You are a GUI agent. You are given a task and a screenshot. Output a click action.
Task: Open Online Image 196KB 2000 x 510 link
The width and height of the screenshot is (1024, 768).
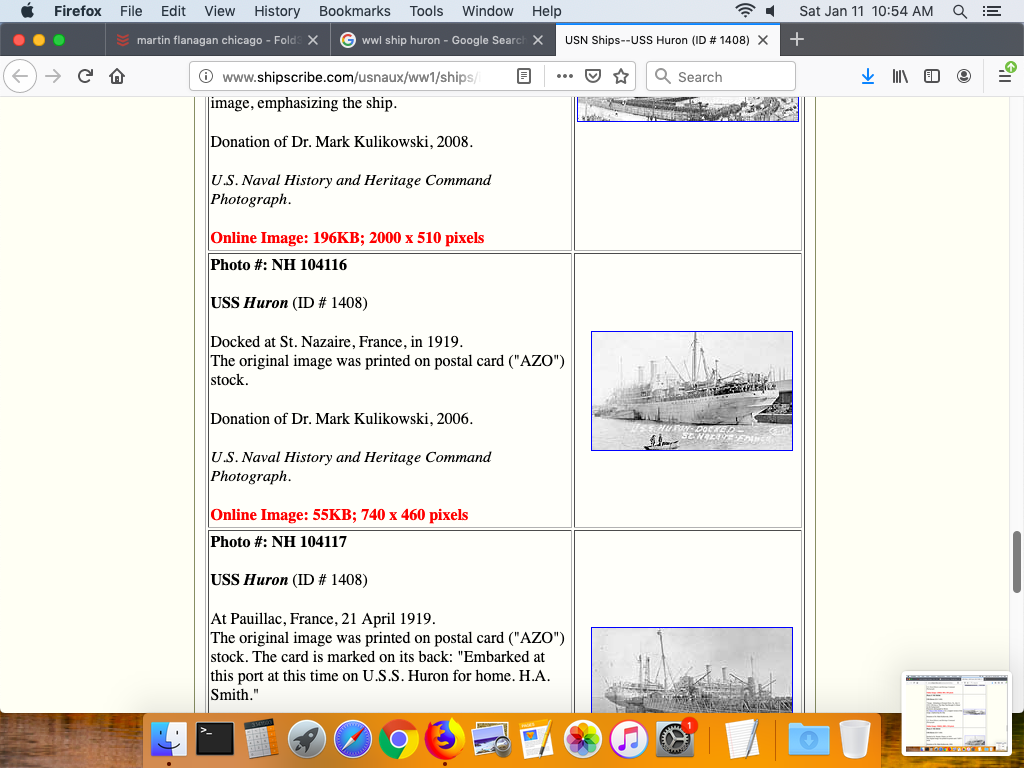click(x=347, y=238)
